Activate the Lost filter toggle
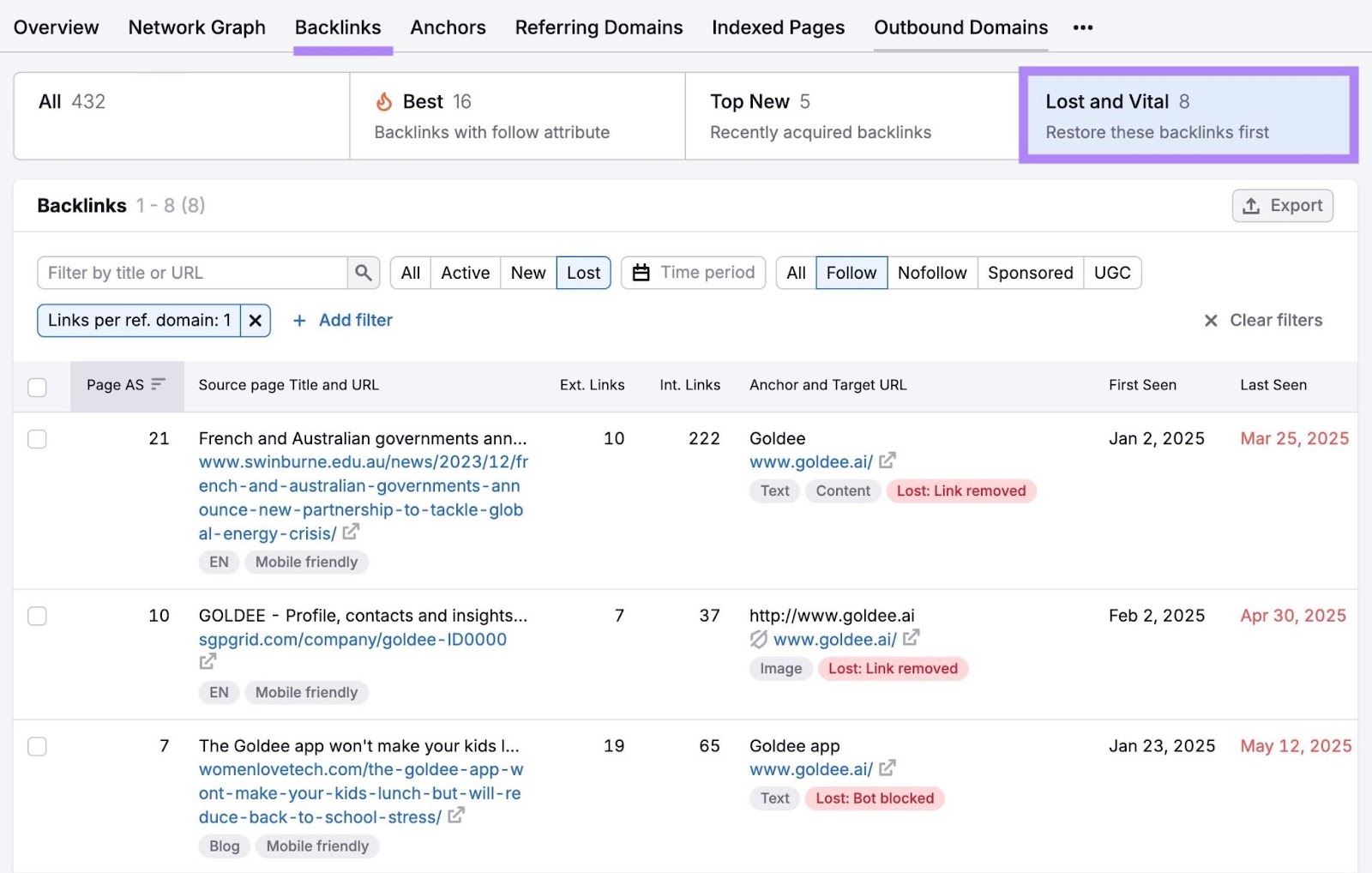Viewport: 1372px width, 873px height. pos(583,273)
